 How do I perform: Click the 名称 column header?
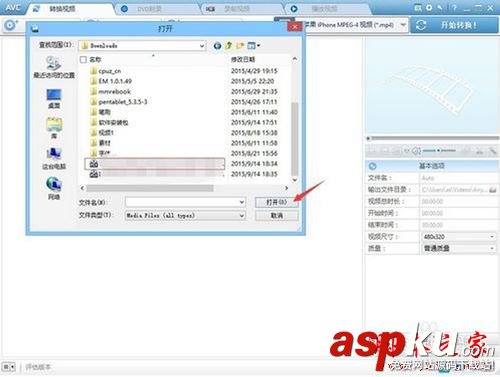pos(95,60)
